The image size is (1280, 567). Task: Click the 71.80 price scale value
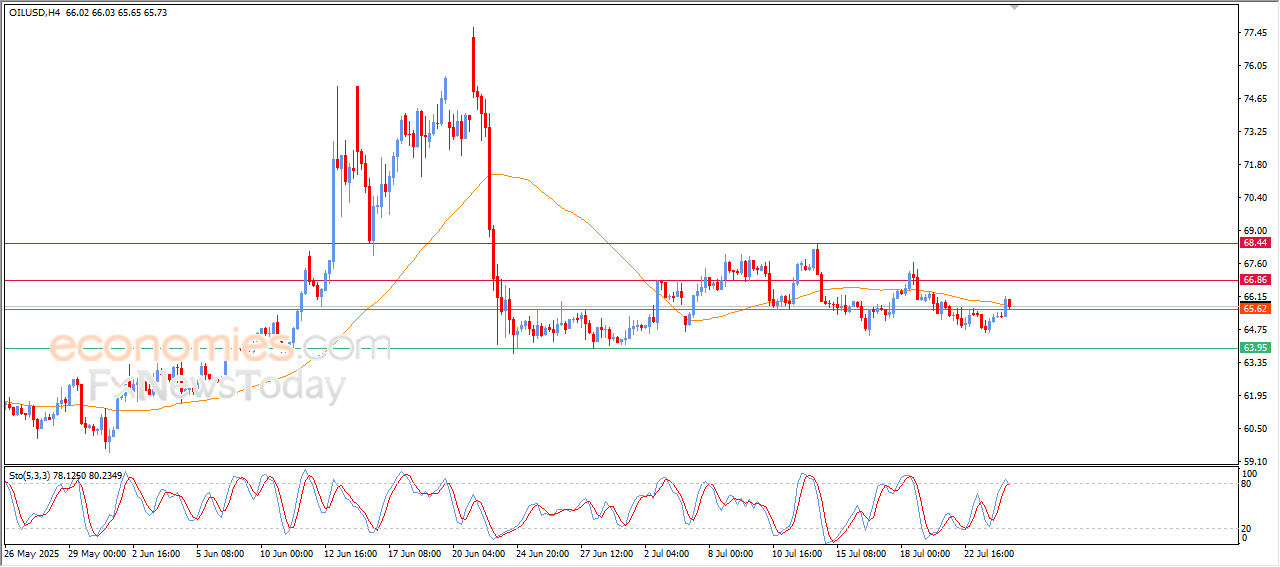click(1256, 165)
